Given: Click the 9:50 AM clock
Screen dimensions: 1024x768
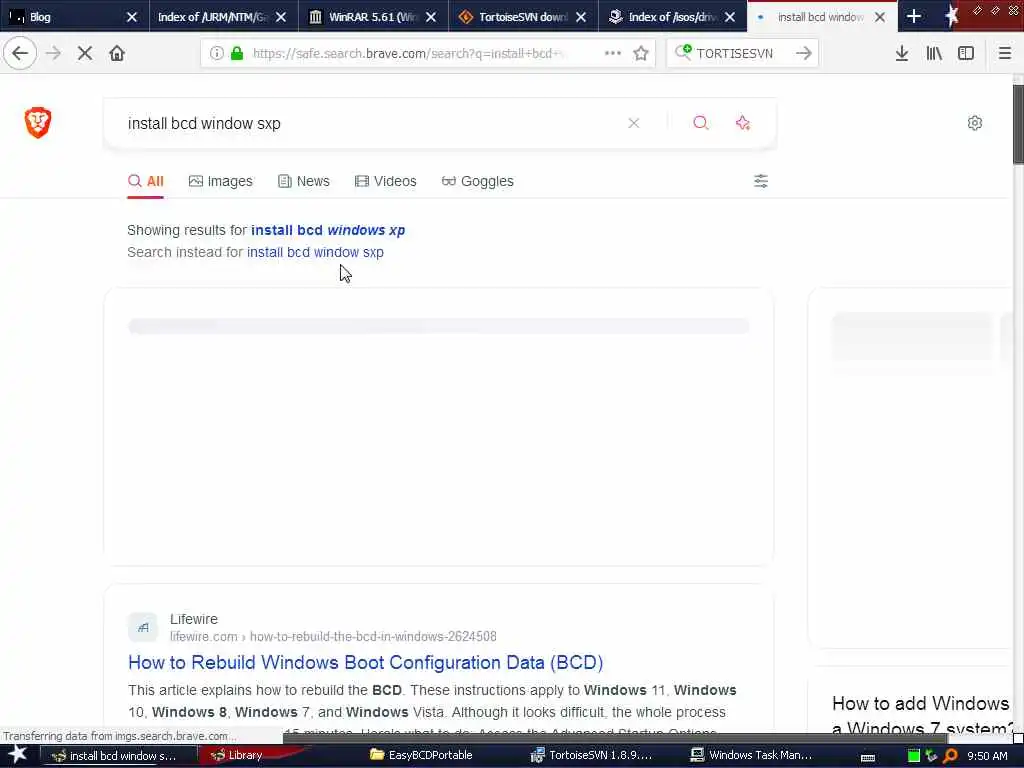Looking at the screenshot, I should pos(987,756).
